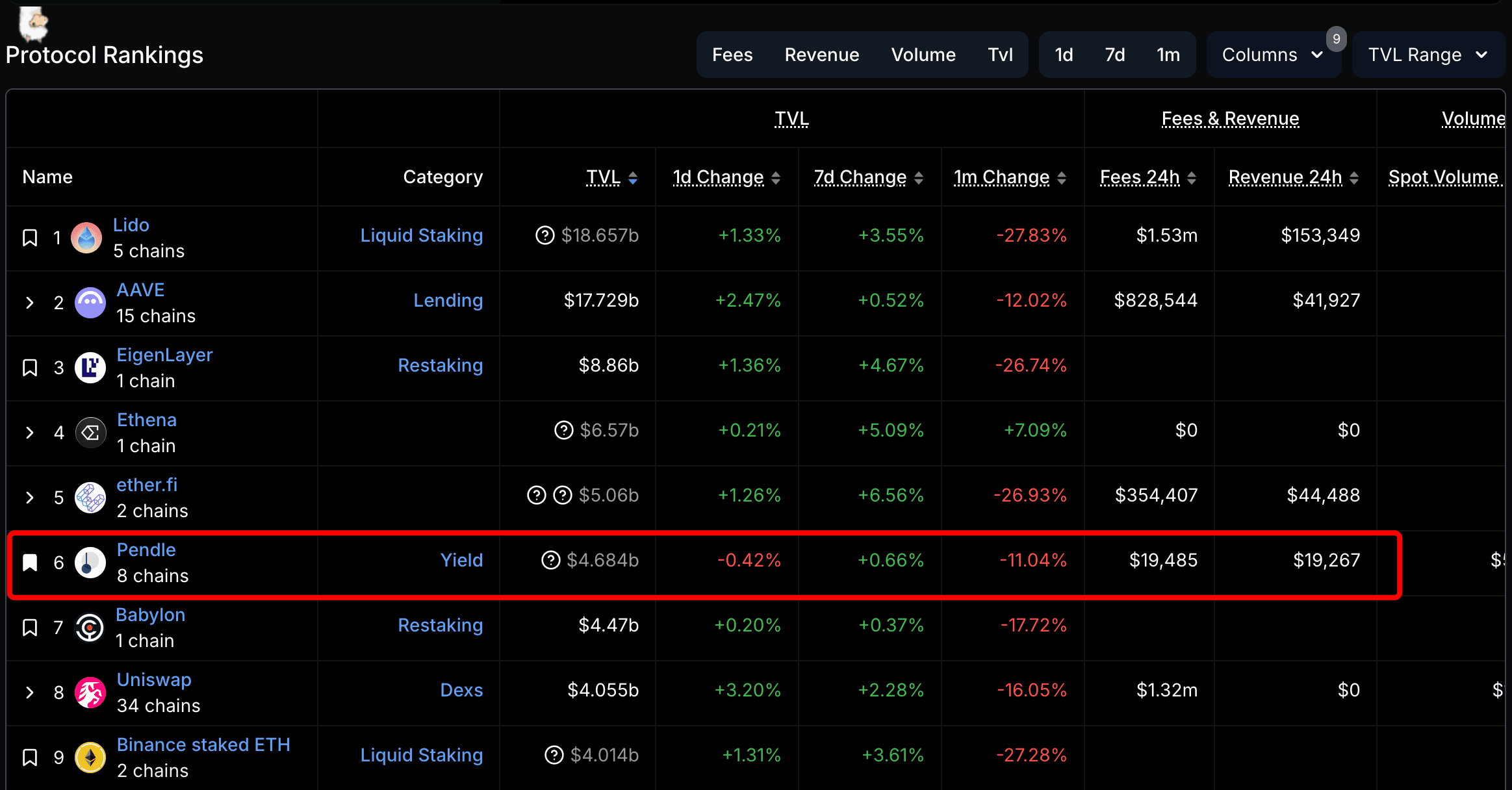Open the Lido protocol link
Image resolution: width=1512 pixels, height=790 pixels.
131,225
